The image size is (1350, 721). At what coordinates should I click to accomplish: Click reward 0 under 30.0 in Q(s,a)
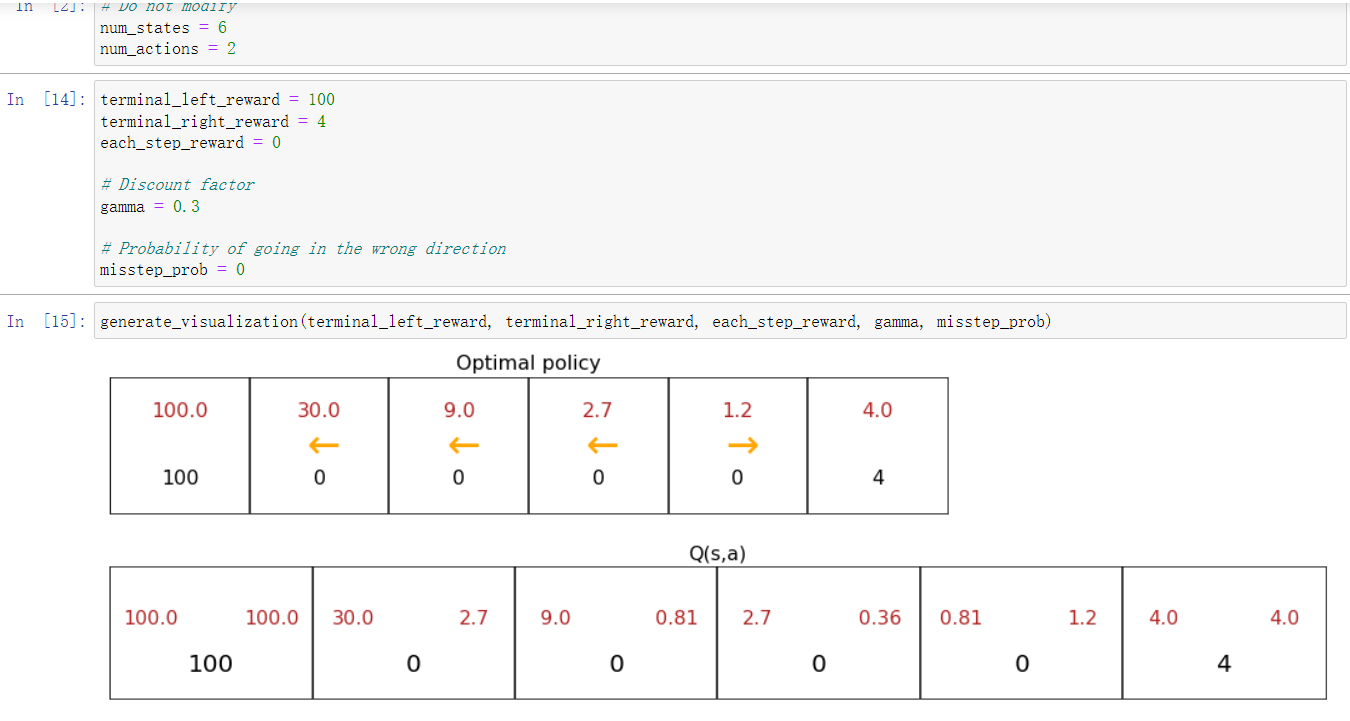click(413, 663)
